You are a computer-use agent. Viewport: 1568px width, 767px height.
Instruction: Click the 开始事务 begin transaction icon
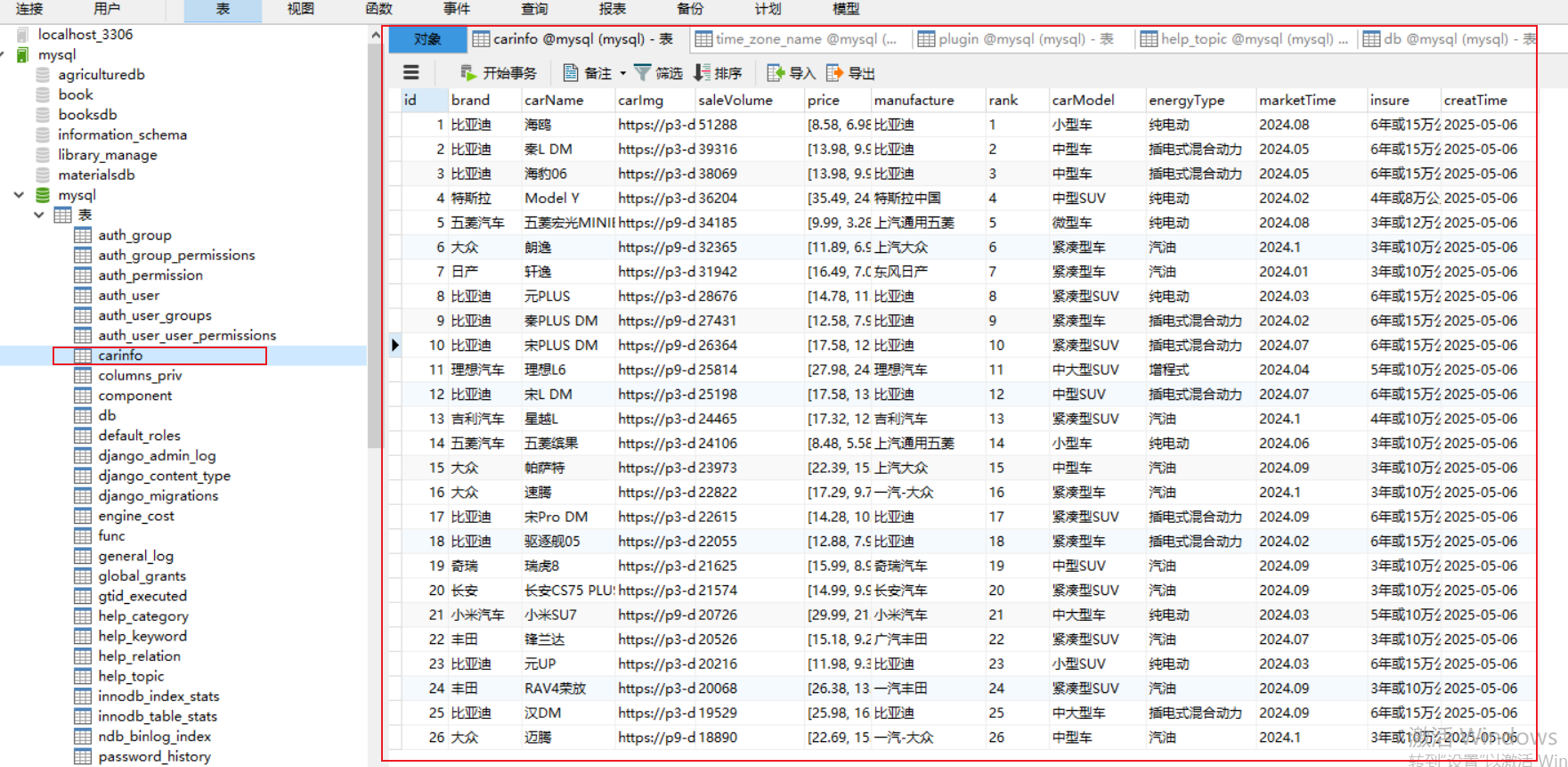468,73
